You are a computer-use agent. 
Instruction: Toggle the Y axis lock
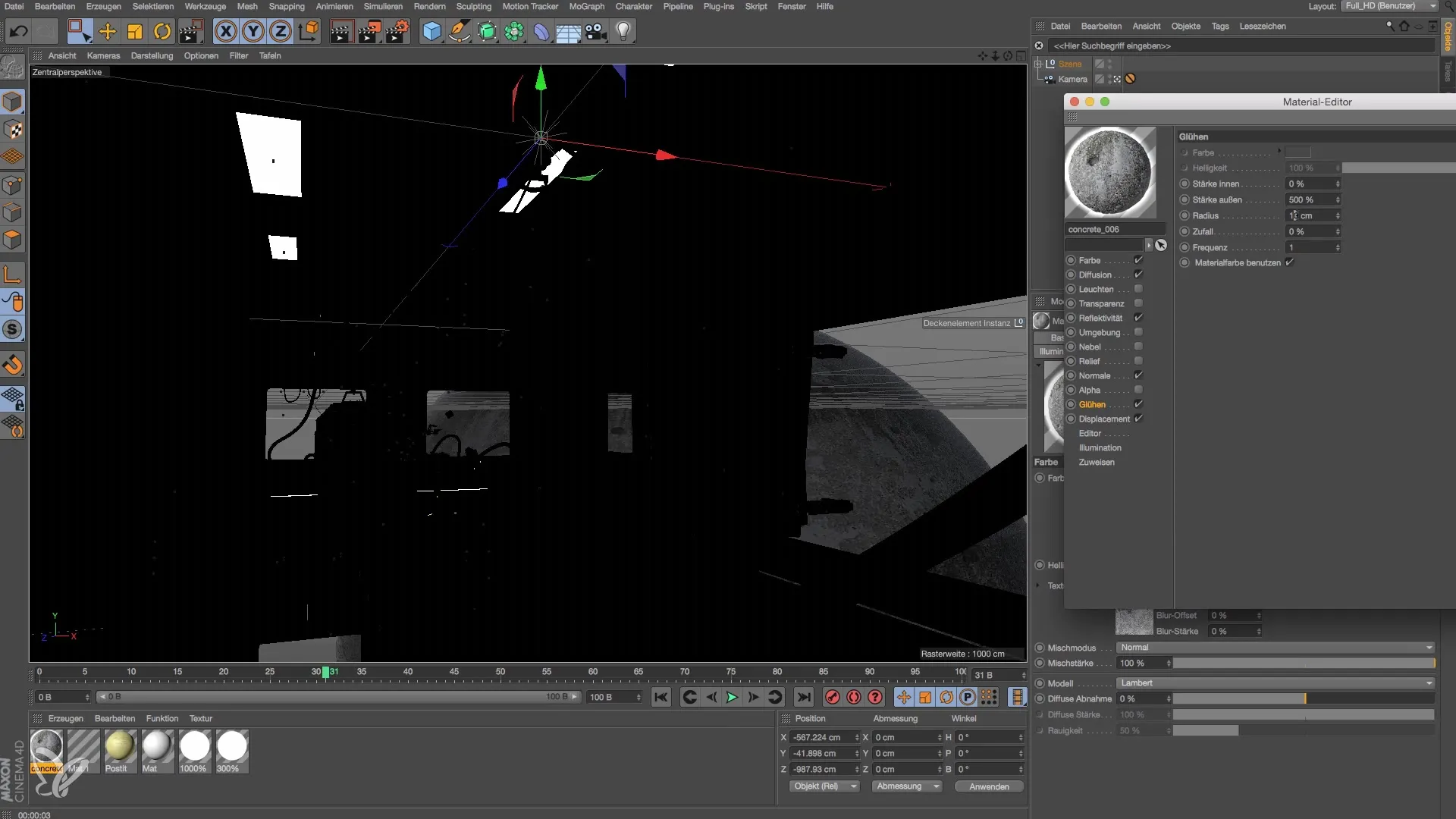point(253,31)
